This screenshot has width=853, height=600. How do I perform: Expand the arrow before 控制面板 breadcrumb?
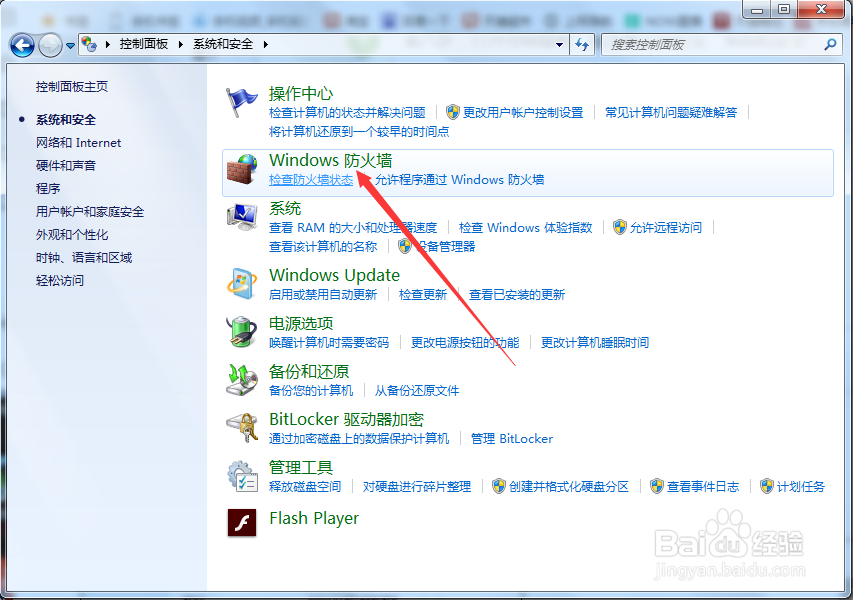click(x=108, y=44)
